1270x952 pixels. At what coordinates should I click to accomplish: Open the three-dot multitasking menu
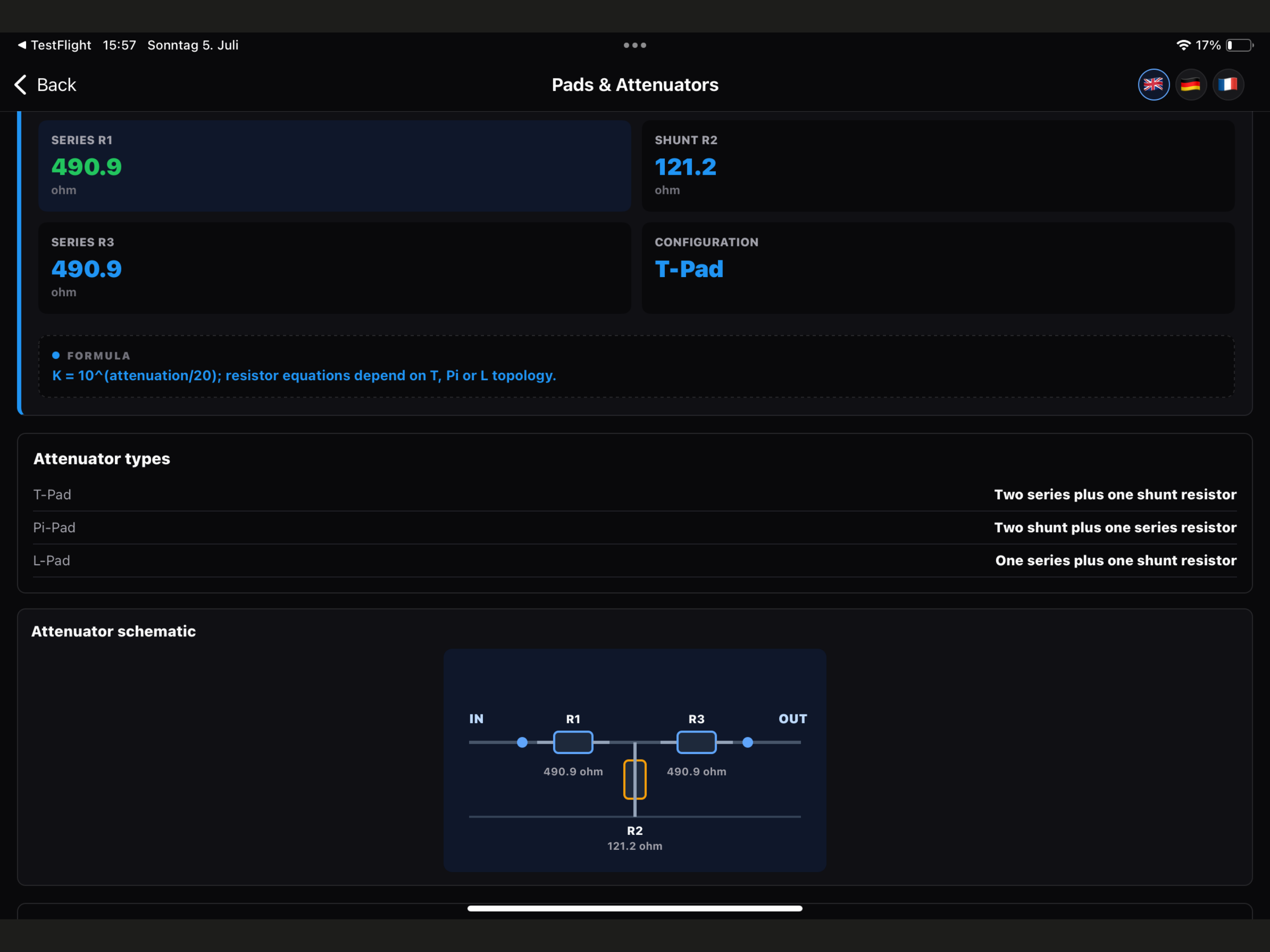point(635,45)
